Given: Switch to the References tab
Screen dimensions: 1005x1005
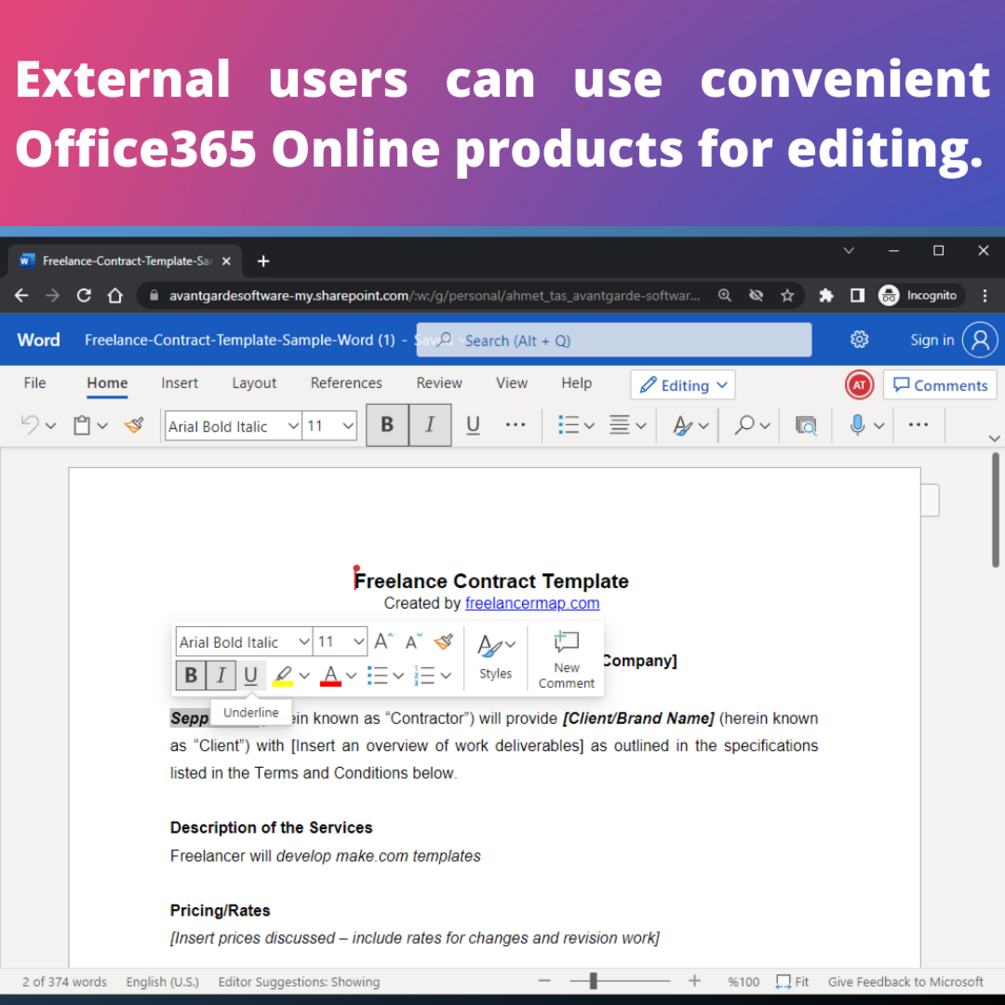Looking at the screenshot, I should point(346,383).
